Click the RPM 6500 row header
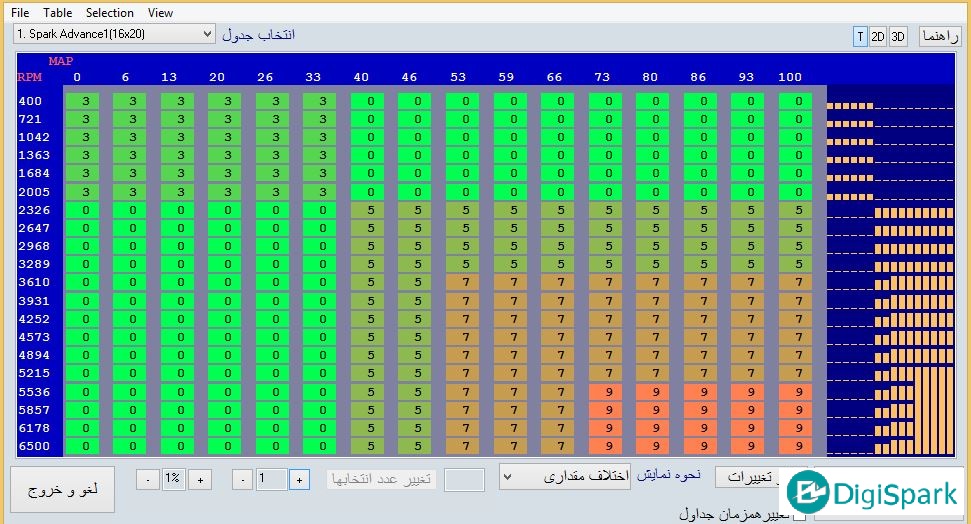 point(34,446)
